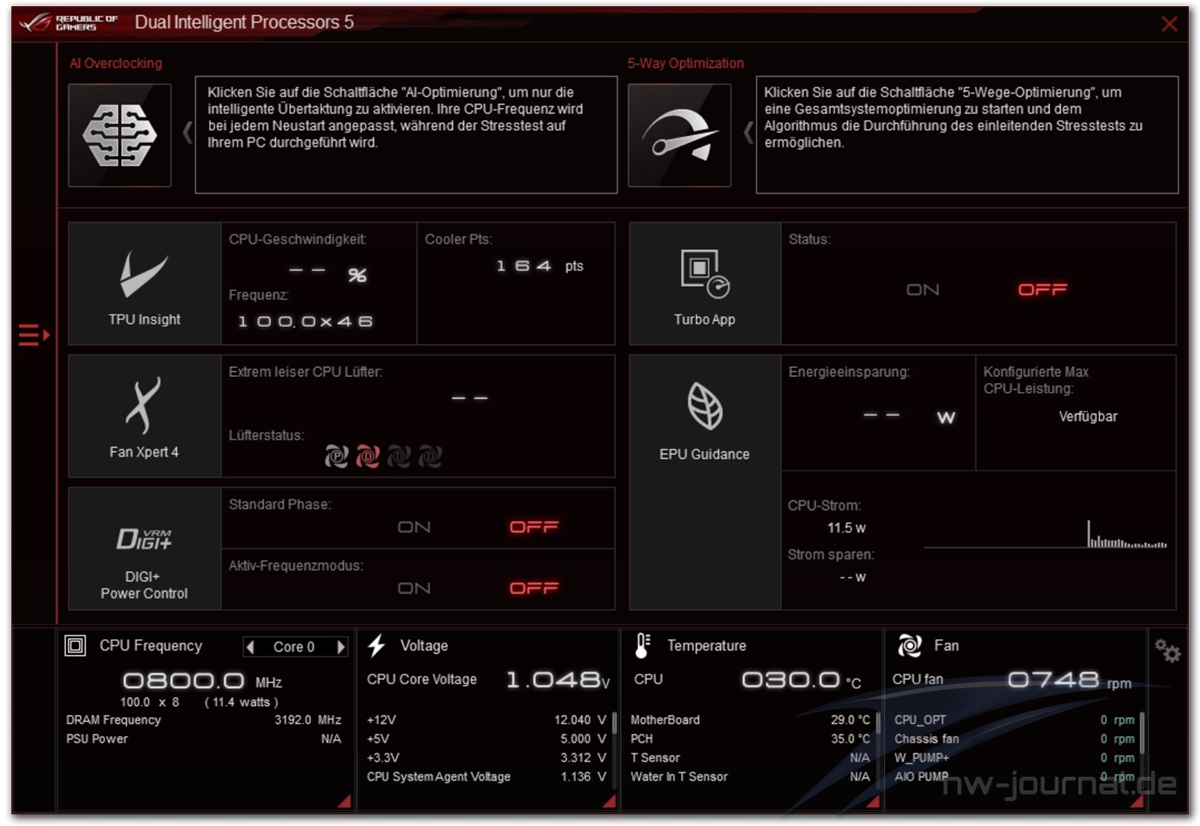
Task: Click the AI Overclocking brain icon
Action: point(120,136)
